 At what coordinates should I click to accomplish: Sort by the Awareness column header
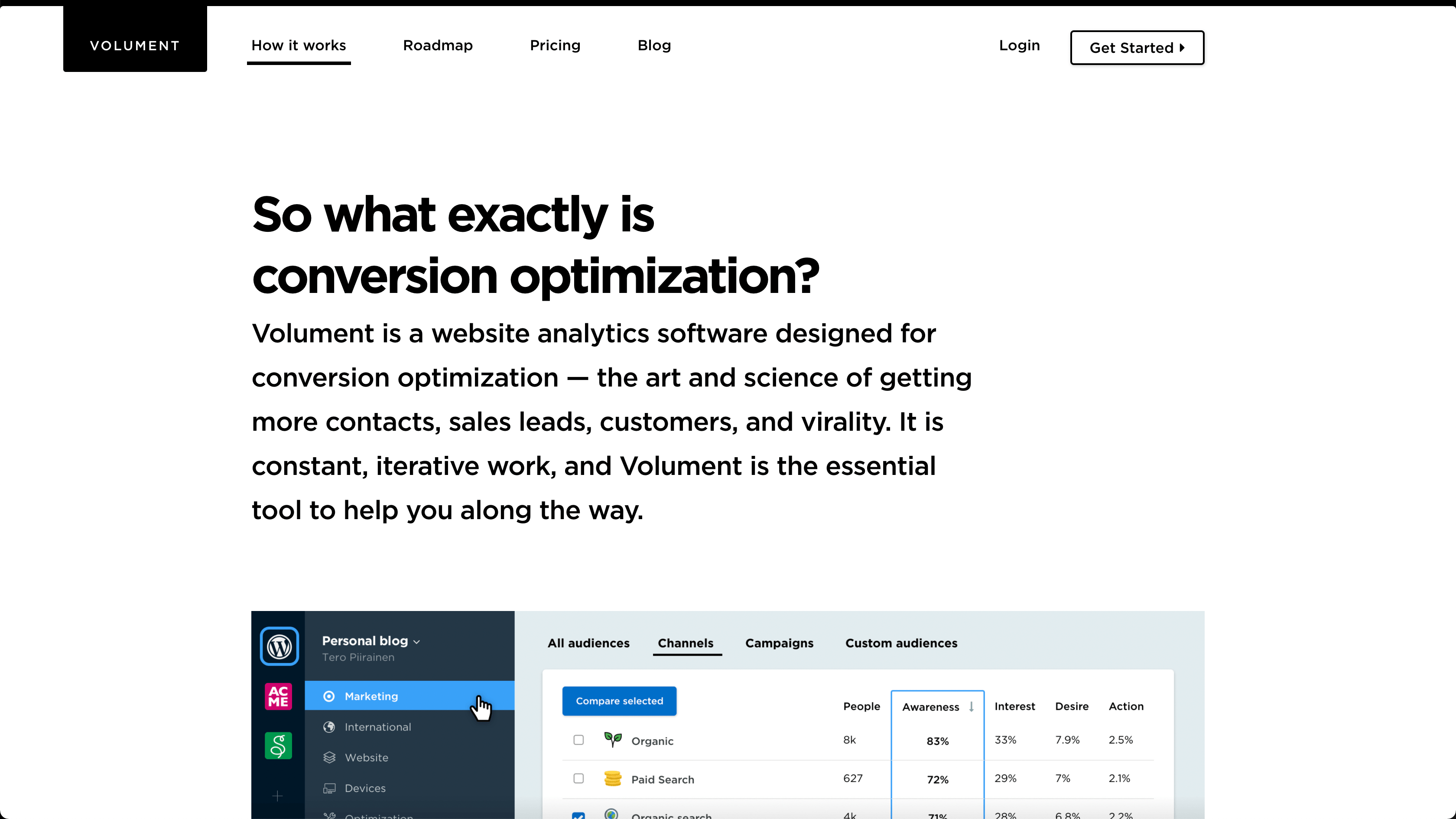pos(937,706)
